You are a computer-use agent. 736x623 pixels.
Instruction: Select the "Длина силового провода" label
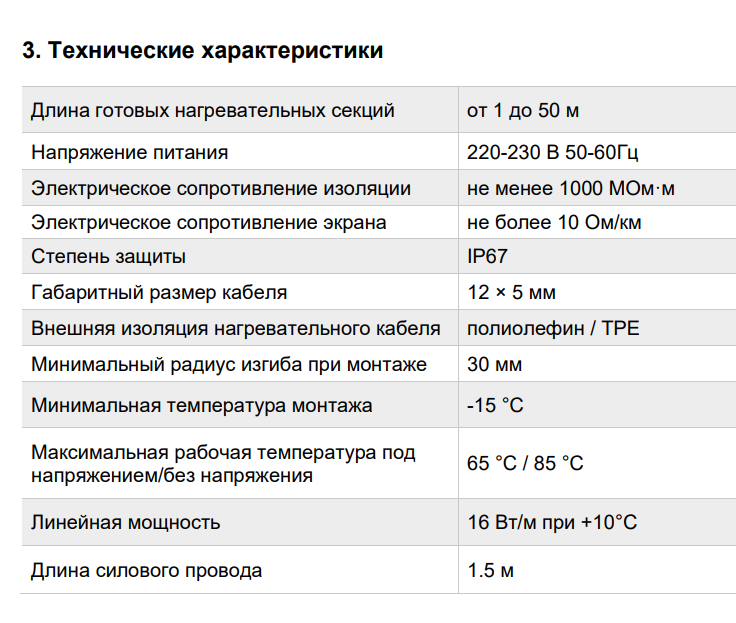146,571
